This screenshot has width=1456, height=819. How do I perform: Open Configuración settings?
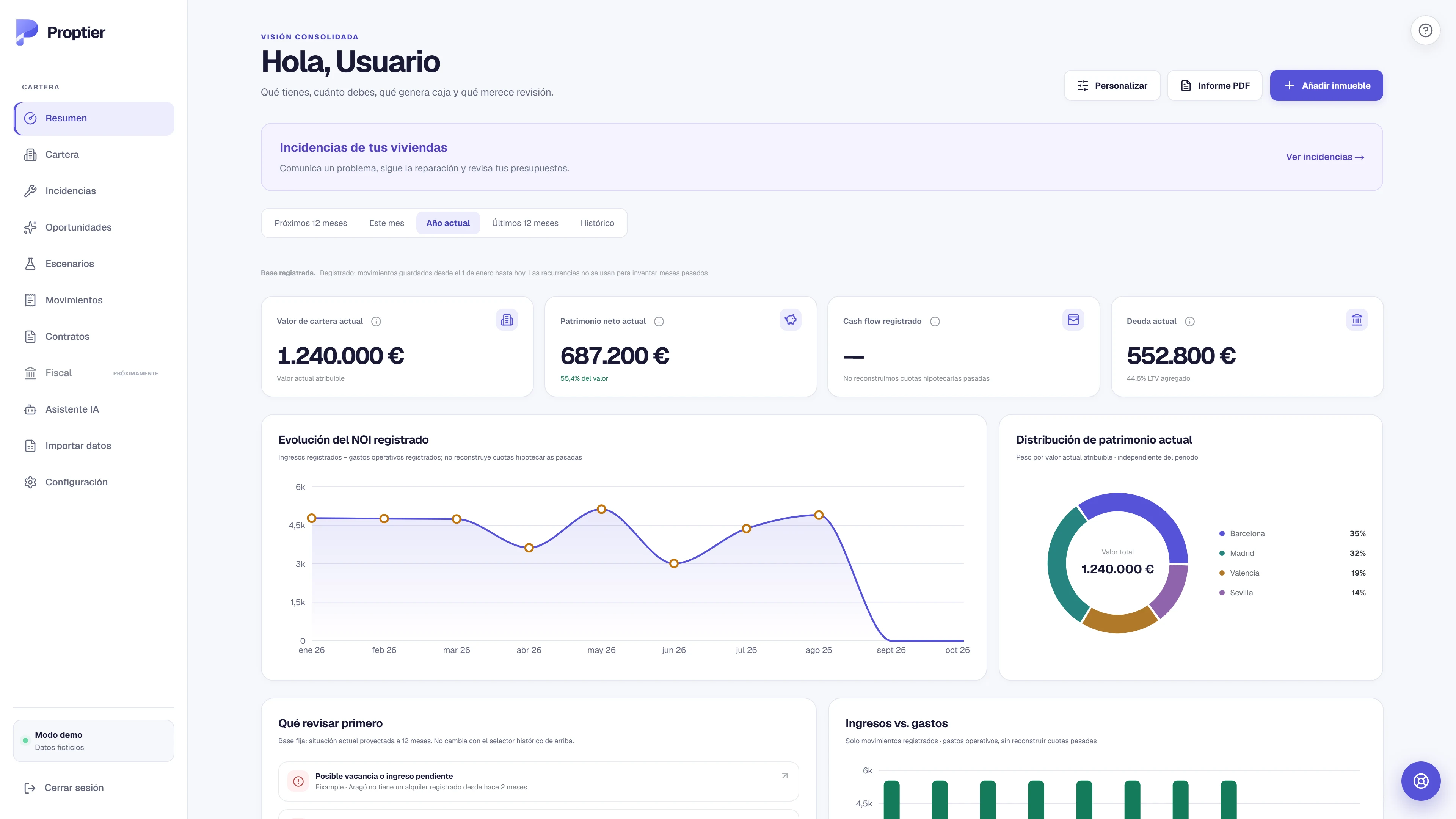click(94, 482)
